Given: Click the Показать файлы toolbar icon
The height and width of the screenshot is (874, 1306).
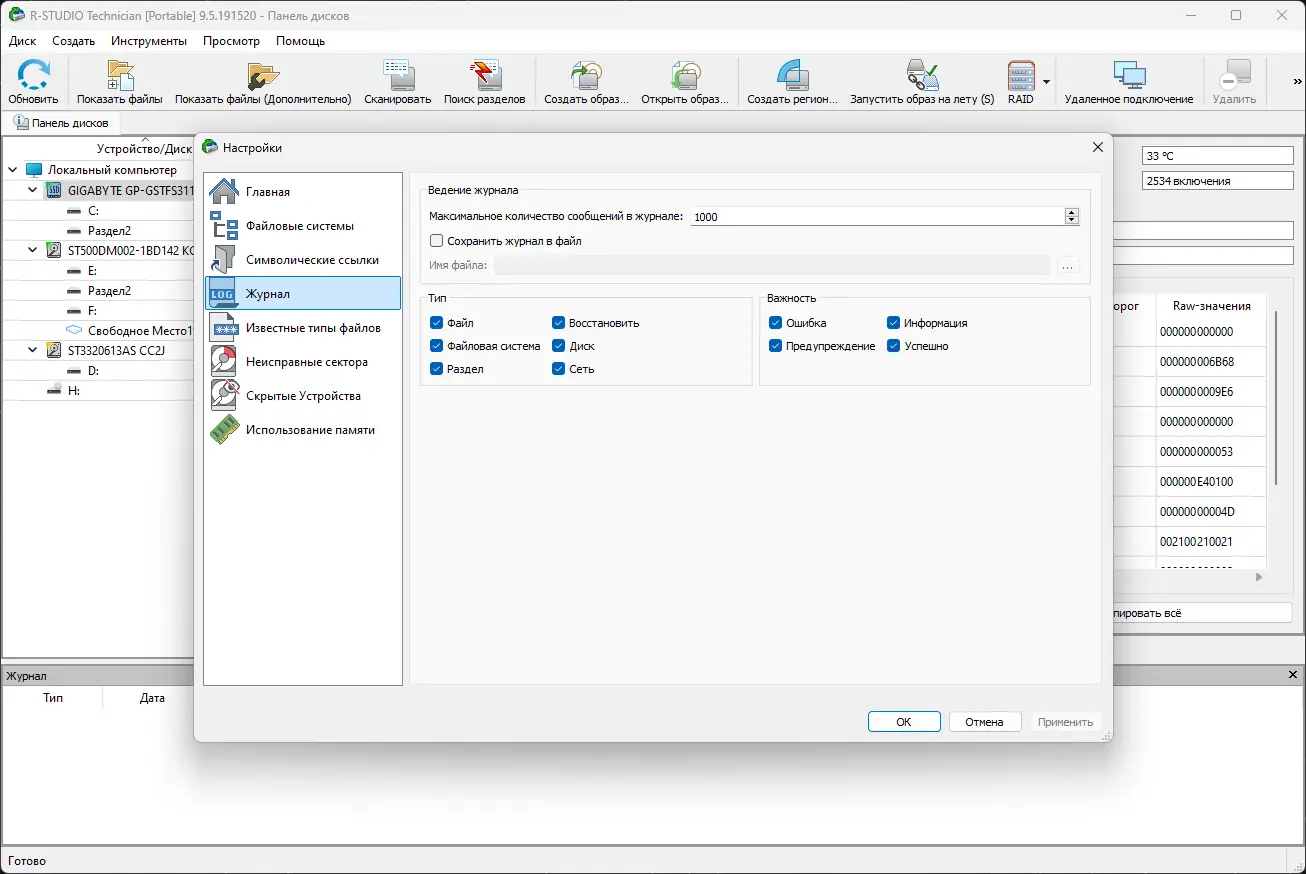Looking at the screenshot, I should pyautogui.click(x=120, y=82).
